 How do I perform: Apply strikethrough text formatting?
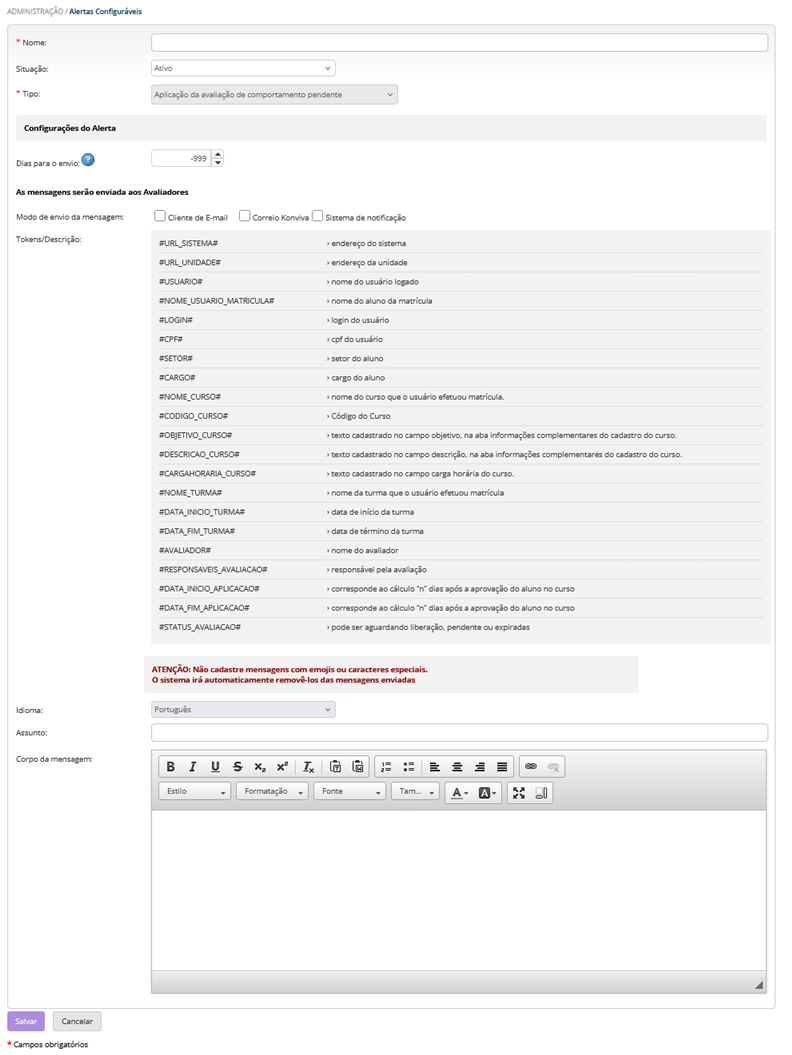tap(237, 767)
